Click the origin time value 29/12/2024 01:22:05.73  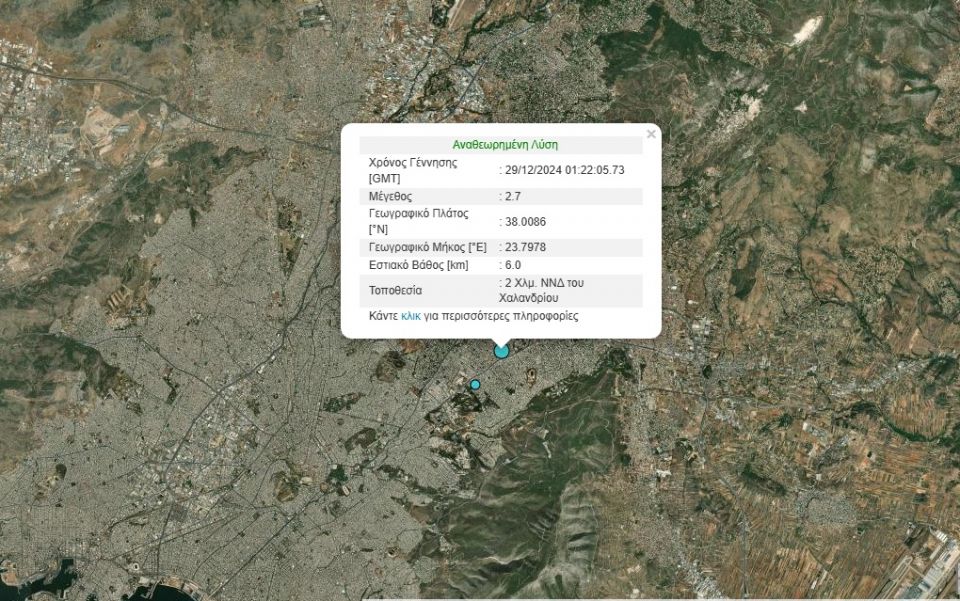coord(565,170)
